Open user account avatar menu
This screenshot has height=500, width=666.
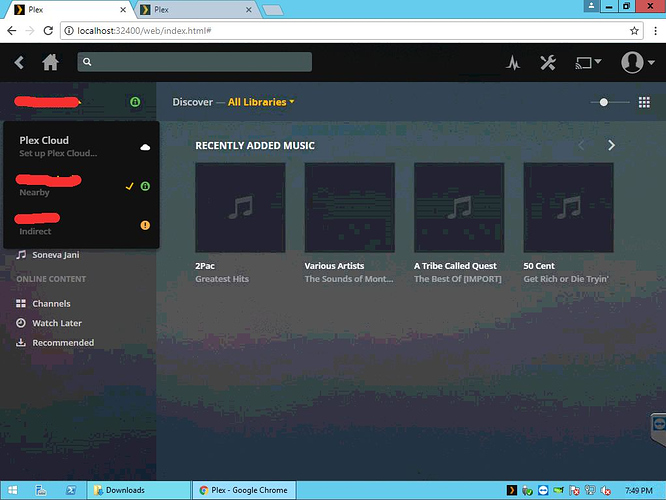tap(637, 62)
